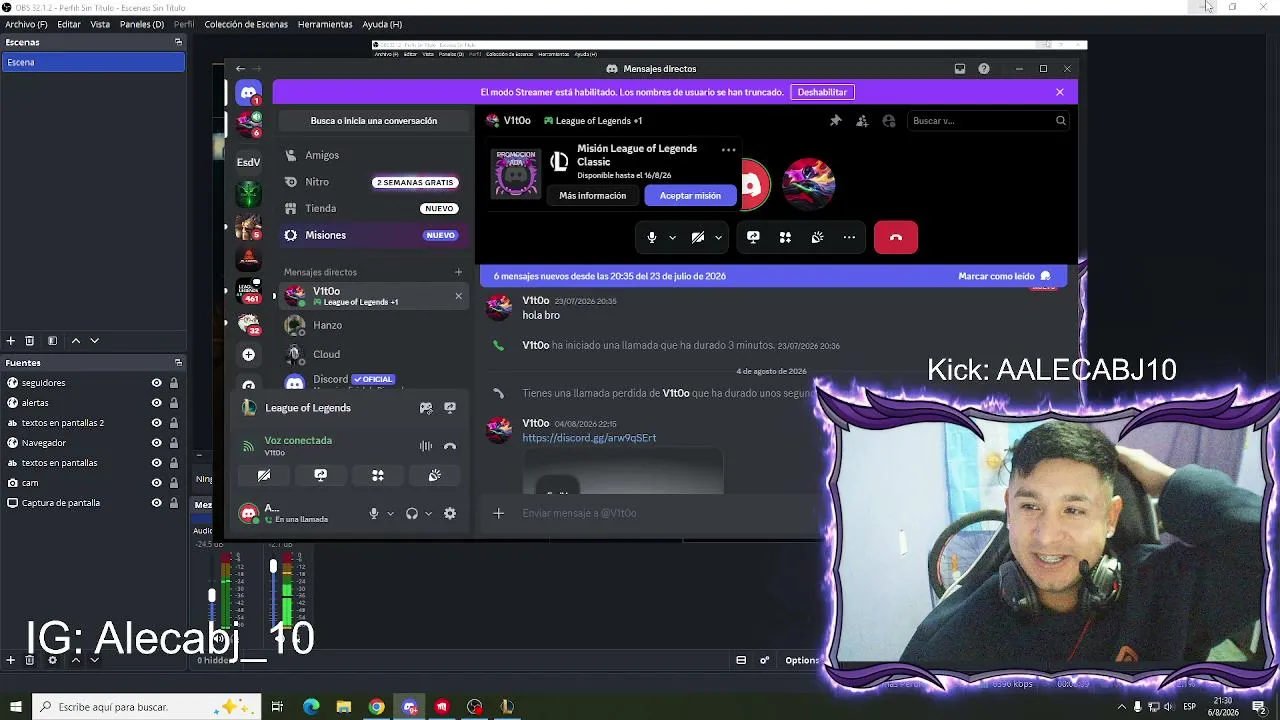Add a new source in Fuentes panel
This screenshot has width=1280, height=720.
coord(11,660)
